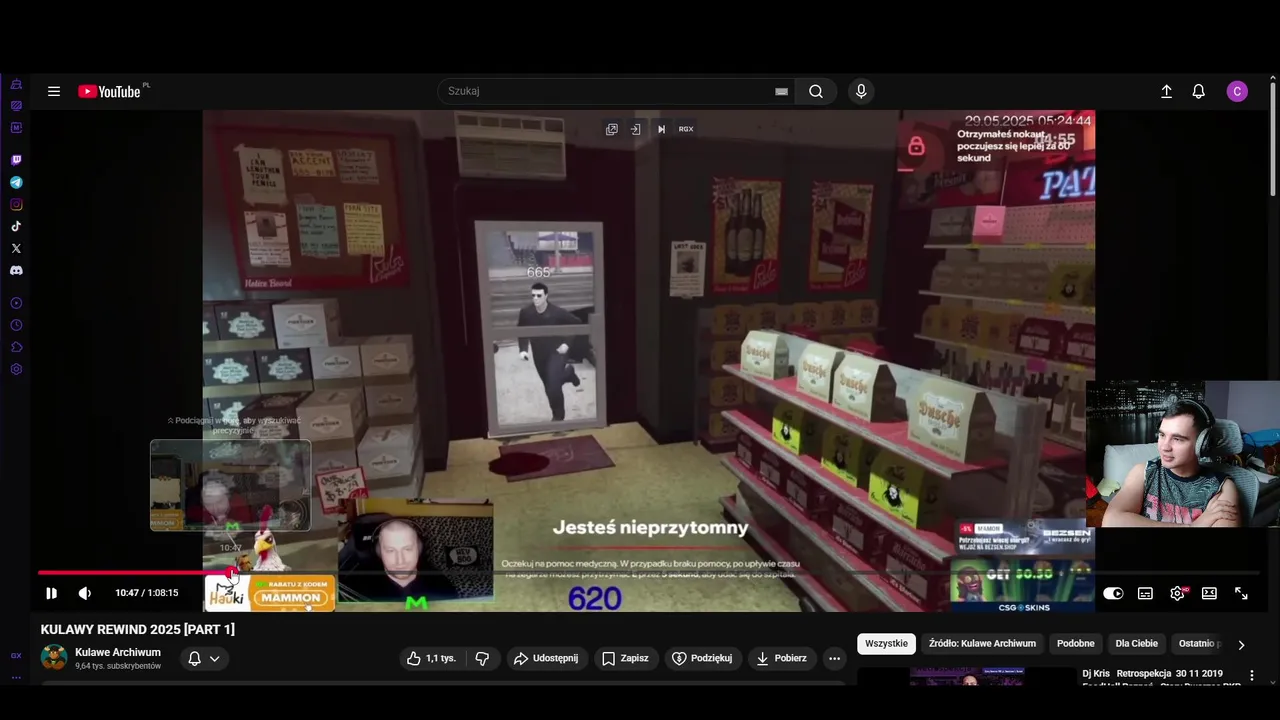Click the floating webcam picture-in-picture window
This screenshot has height=720, width=1280.
1183,453
